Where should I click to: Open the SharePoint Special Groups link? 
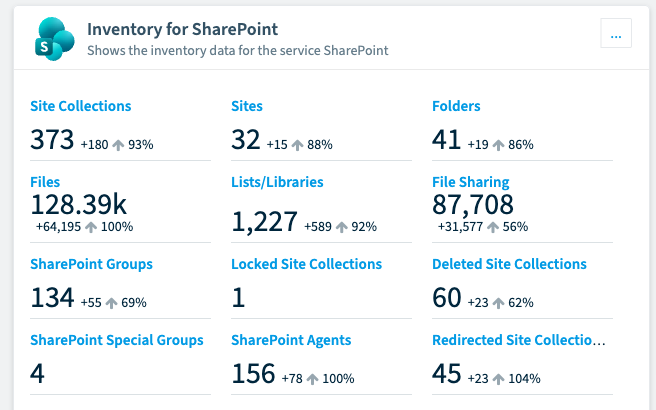[117, 340]
